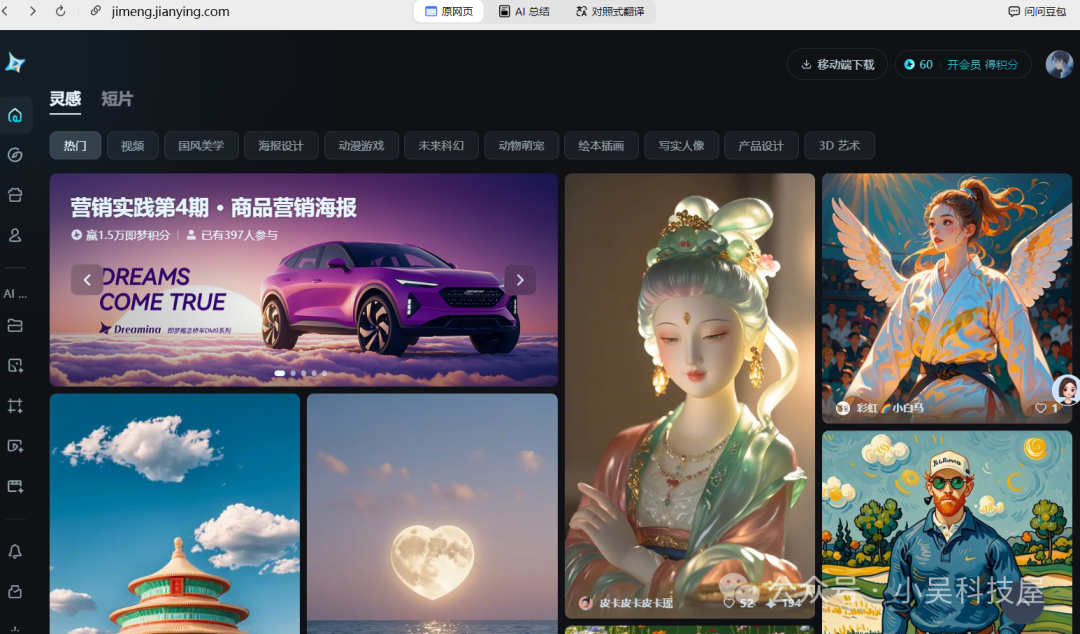
Task: Select 未来科幻 category filter
Action: click(x=442, y=145)
